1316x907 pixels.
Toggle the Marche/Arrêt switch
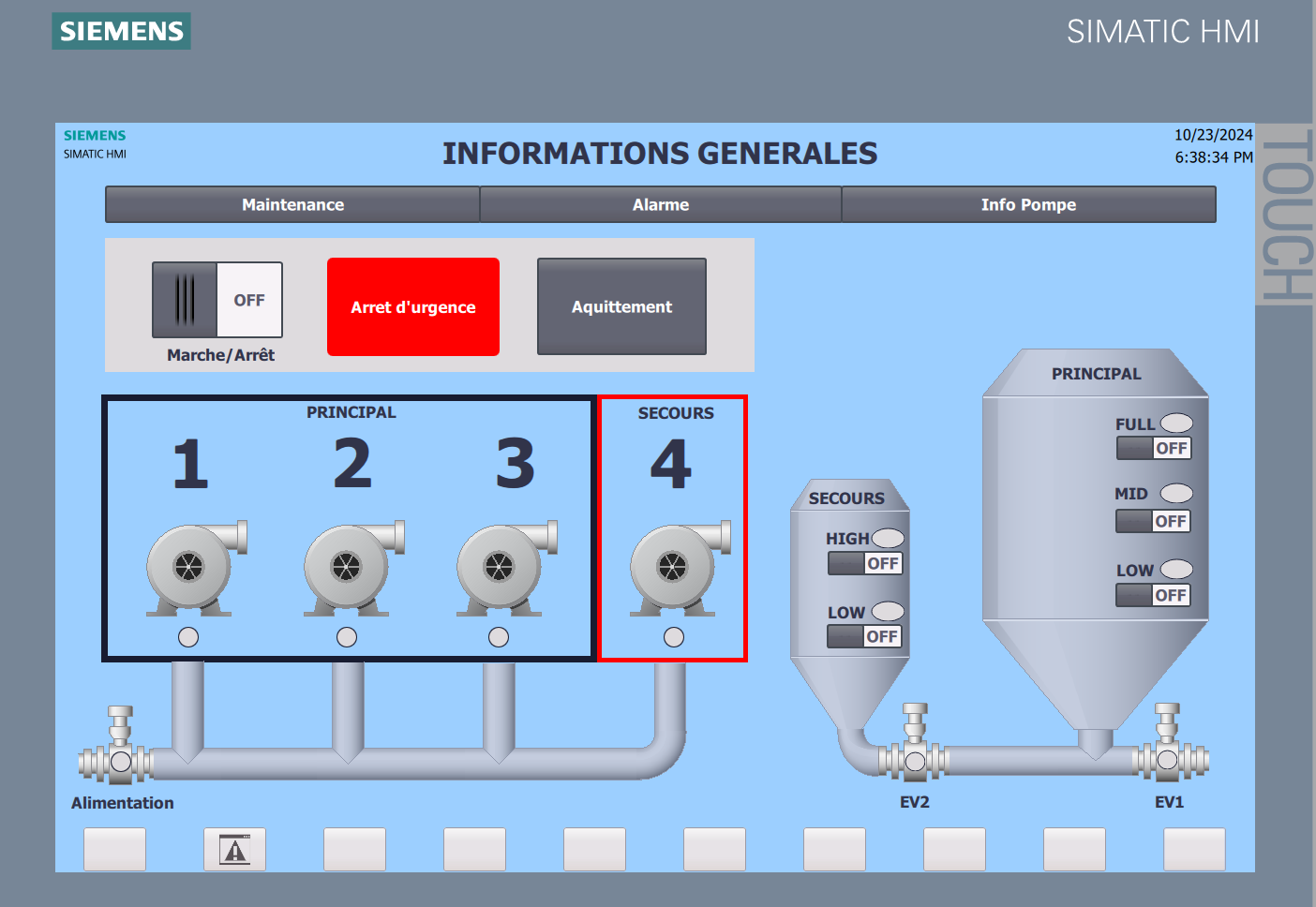click(217, 300)
